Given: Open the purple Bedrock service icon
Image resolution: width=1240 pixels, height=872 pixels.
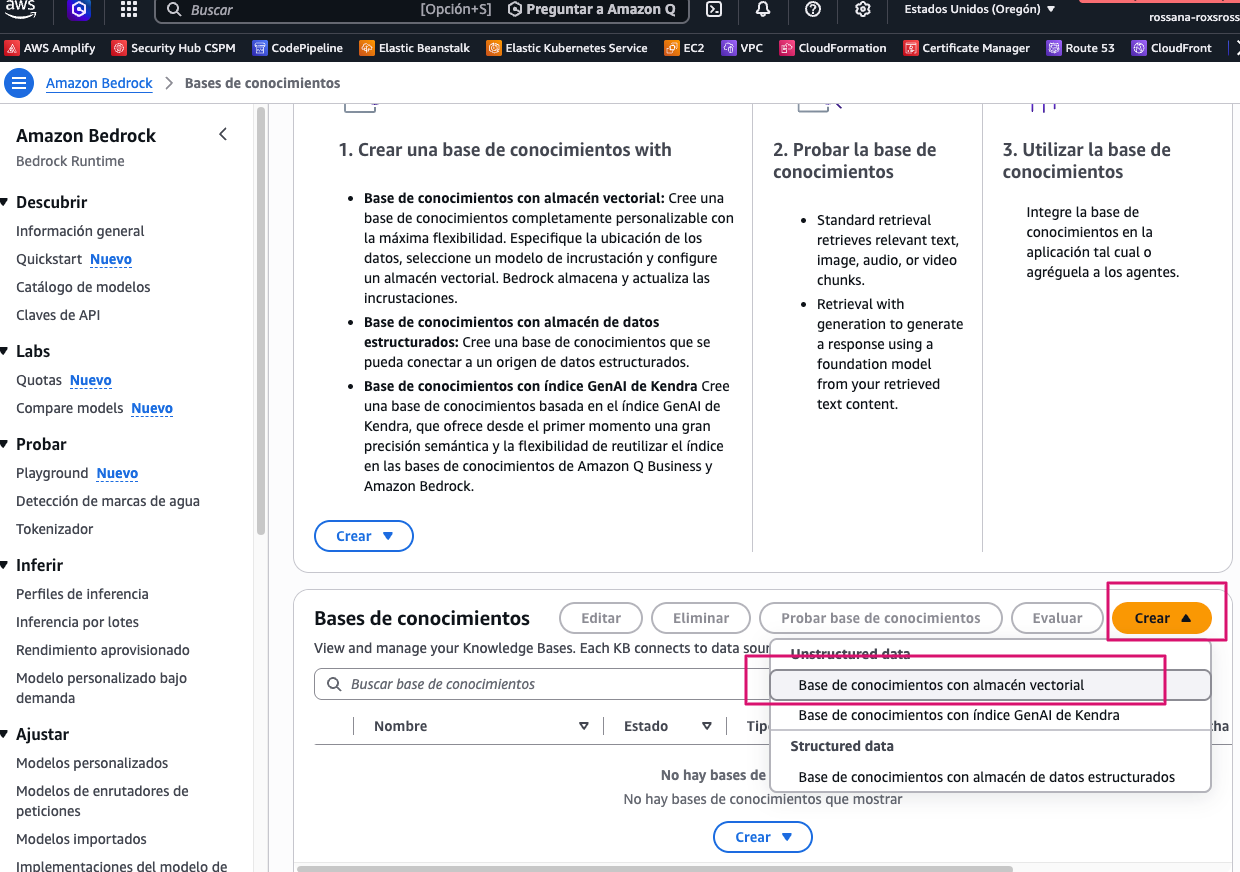Looking at the screenshot, I should point(79,10).
